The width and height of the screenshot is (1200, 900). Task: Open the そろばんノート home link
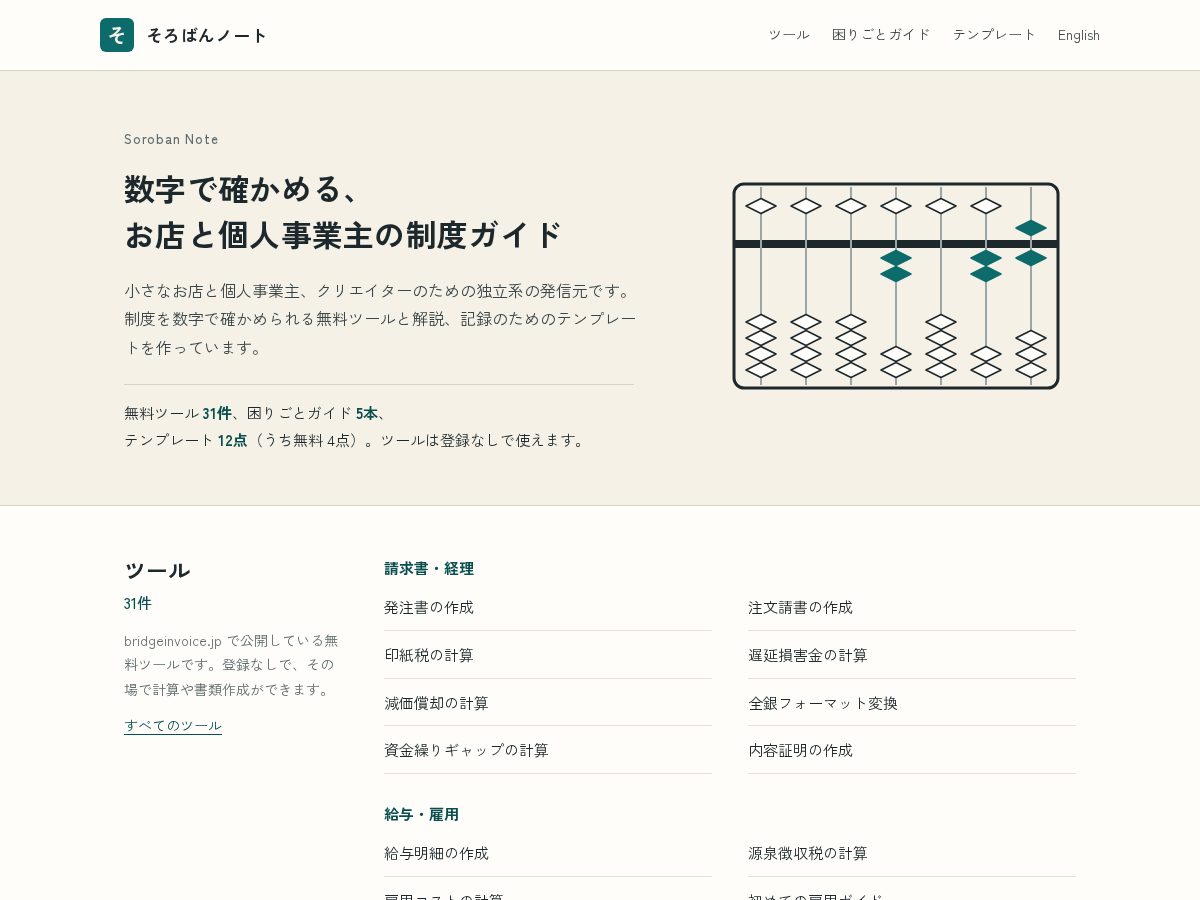pyautogui.click(x=184, y=35)
